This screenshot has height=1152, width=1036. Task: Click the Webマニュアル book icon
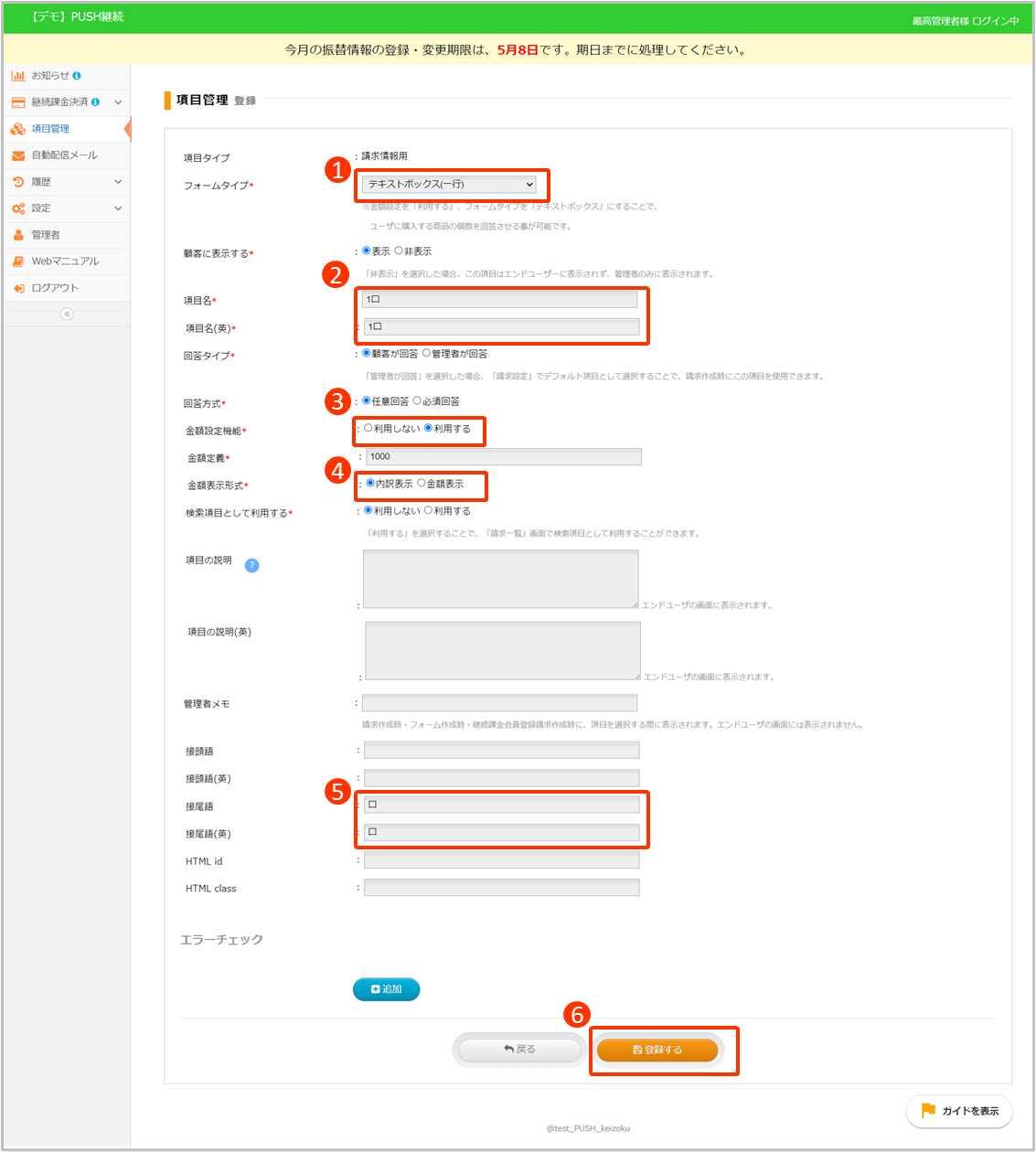tap(18, 261)
